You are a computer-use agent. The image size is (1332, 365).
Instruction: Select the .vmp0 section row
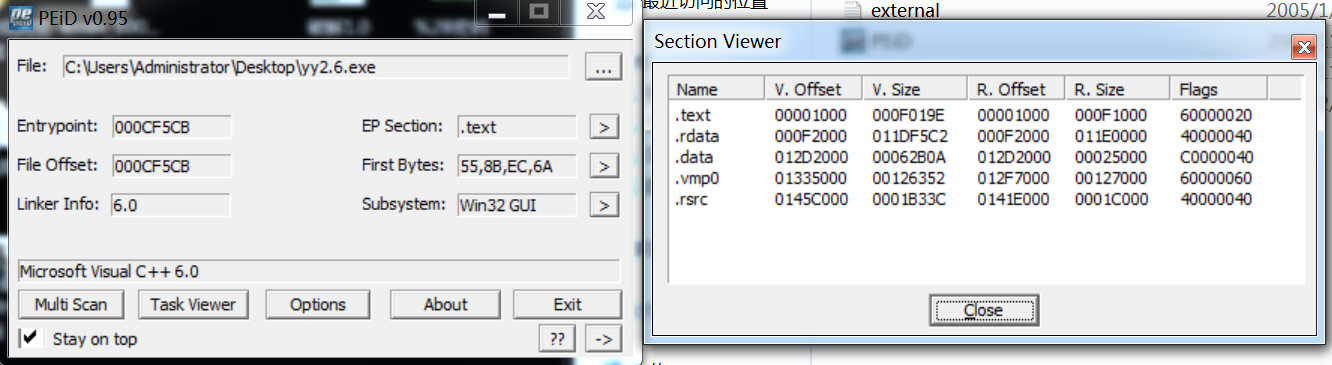(986, 178)
